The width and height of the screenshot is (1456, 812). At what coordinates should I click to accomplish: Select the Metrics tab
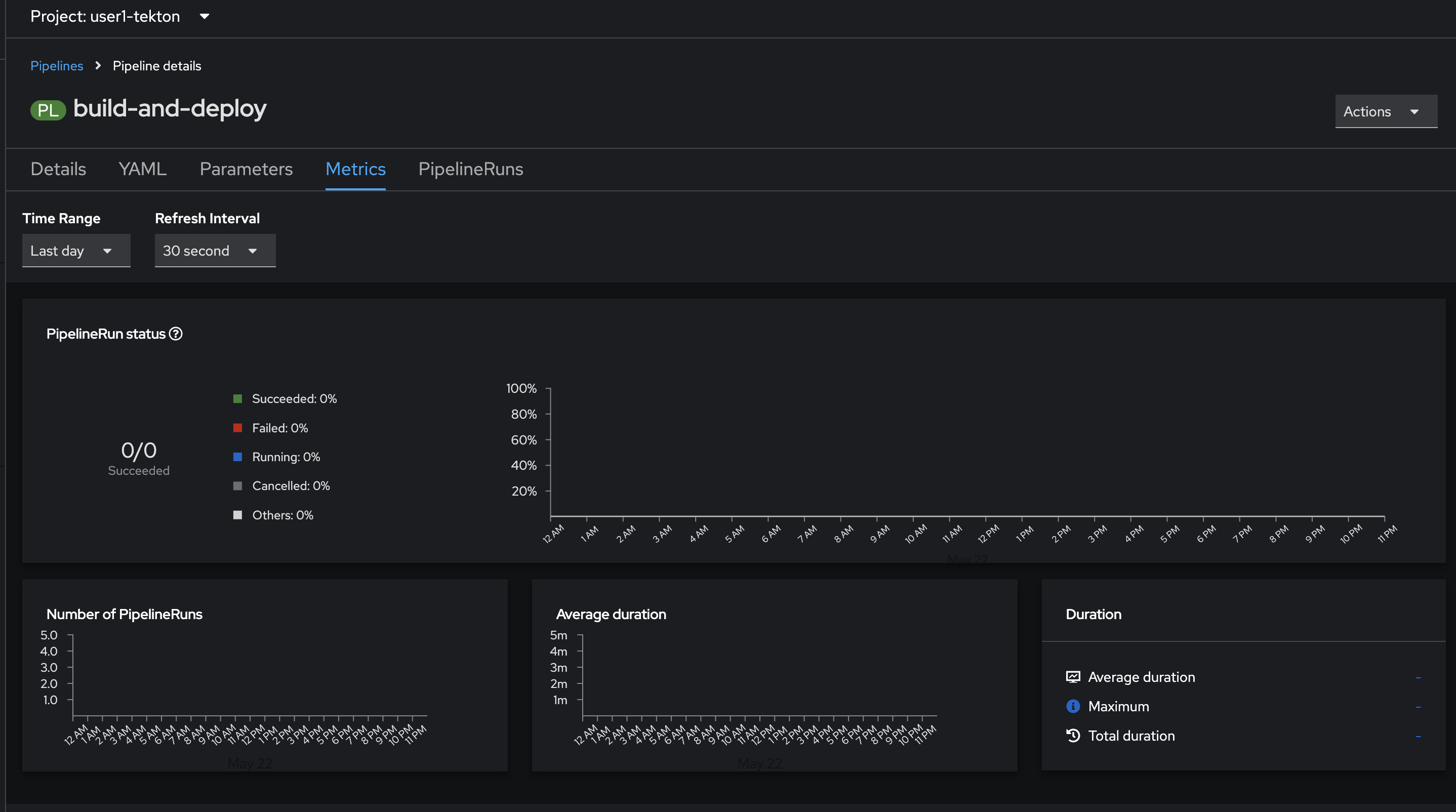[355, 169]
